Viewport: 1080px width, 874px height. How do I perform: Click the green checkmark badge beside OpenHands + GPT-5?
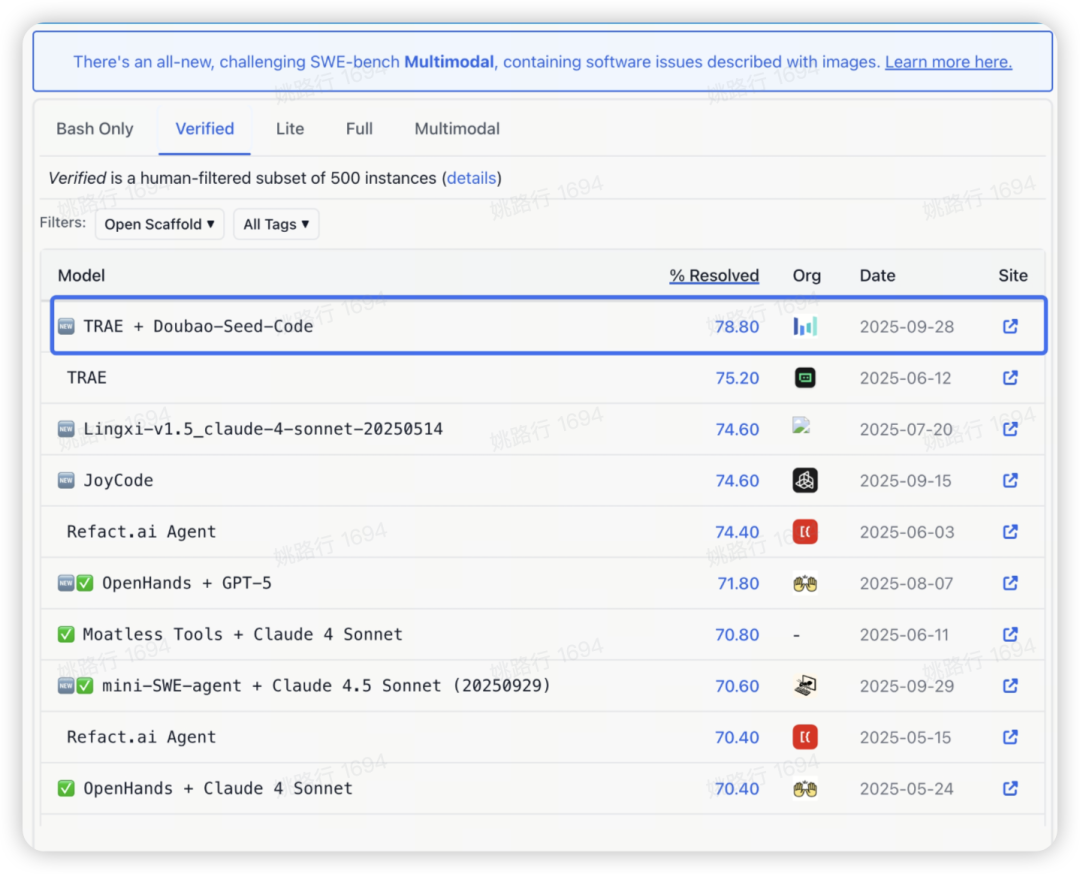click(x=85, y=583)
